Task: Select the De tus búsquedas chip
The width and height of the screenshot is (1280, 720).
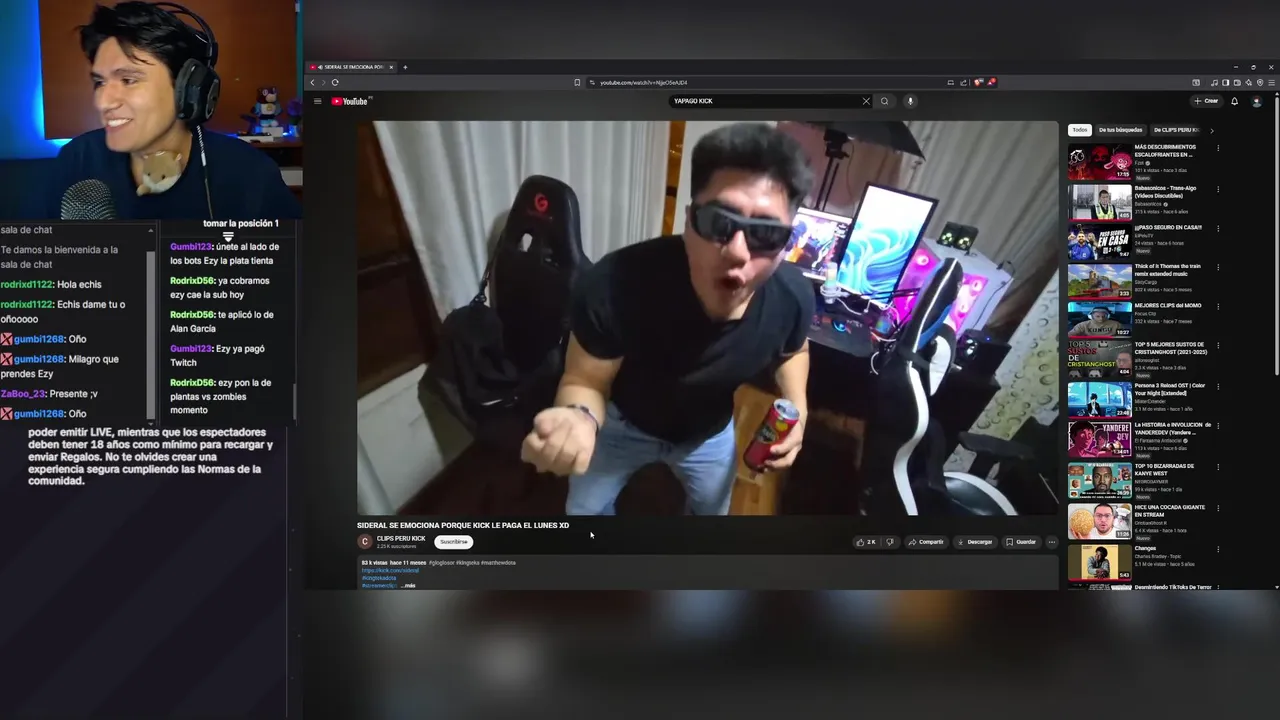Action: (1120, 130)
